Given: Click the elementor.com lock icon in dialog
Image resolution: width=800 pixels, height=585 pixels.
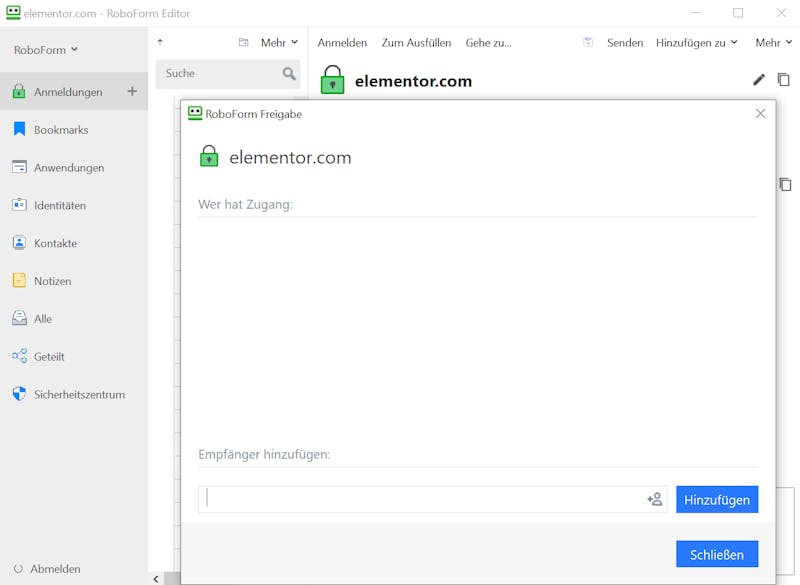Looking at the screenshot, I should (209, 156).
